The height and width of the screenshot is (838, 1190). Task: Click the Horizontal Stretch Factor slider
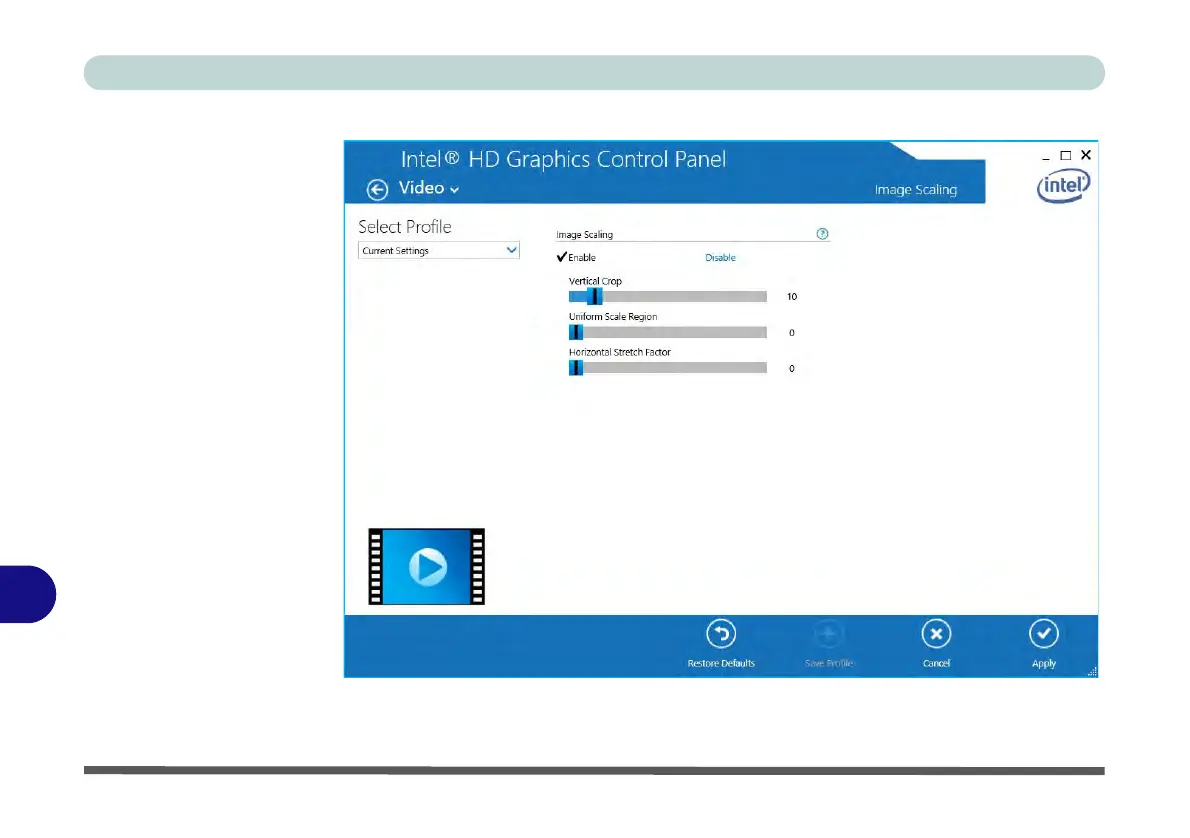668,367
